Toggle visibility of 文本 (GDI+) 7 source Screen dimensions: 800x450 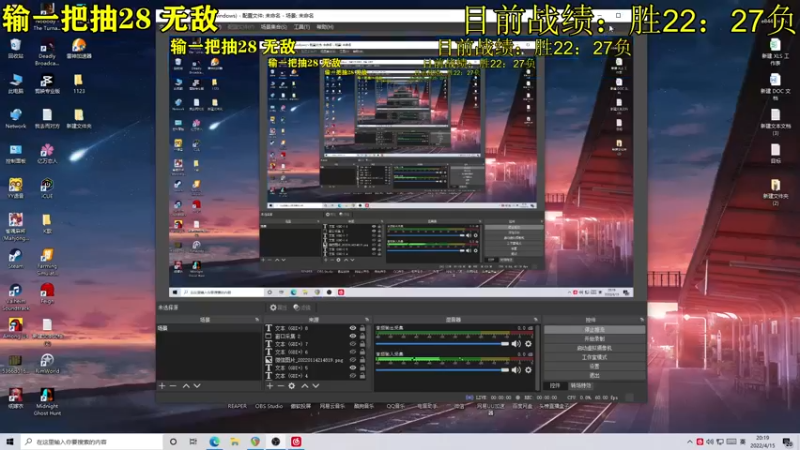[x=353, y=344]
